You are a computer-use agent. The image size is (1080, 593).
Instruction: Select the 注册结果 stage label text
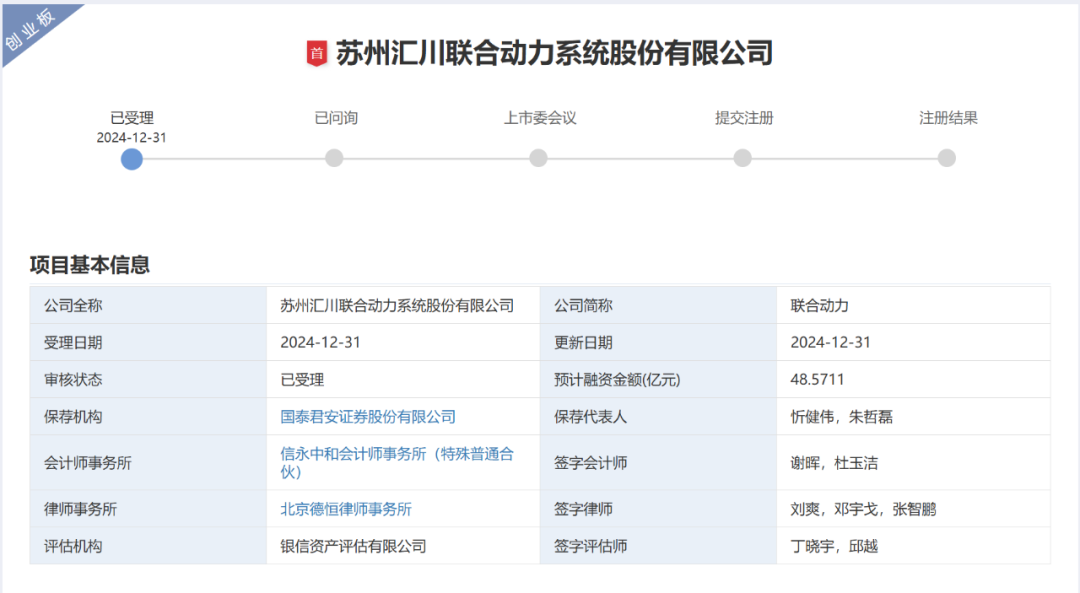(x=945, y=117)
